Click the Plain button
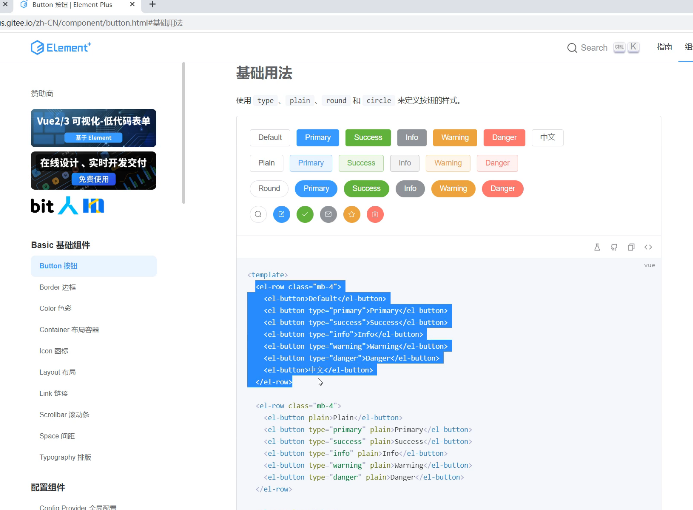 tap(267, 163)
